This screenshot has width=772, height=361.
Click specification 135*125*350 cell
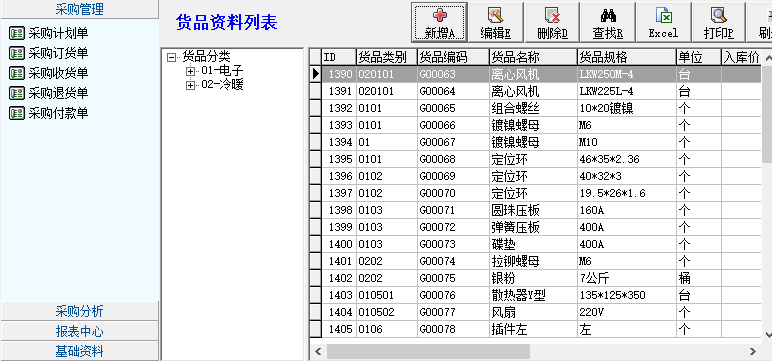(627, 295)
